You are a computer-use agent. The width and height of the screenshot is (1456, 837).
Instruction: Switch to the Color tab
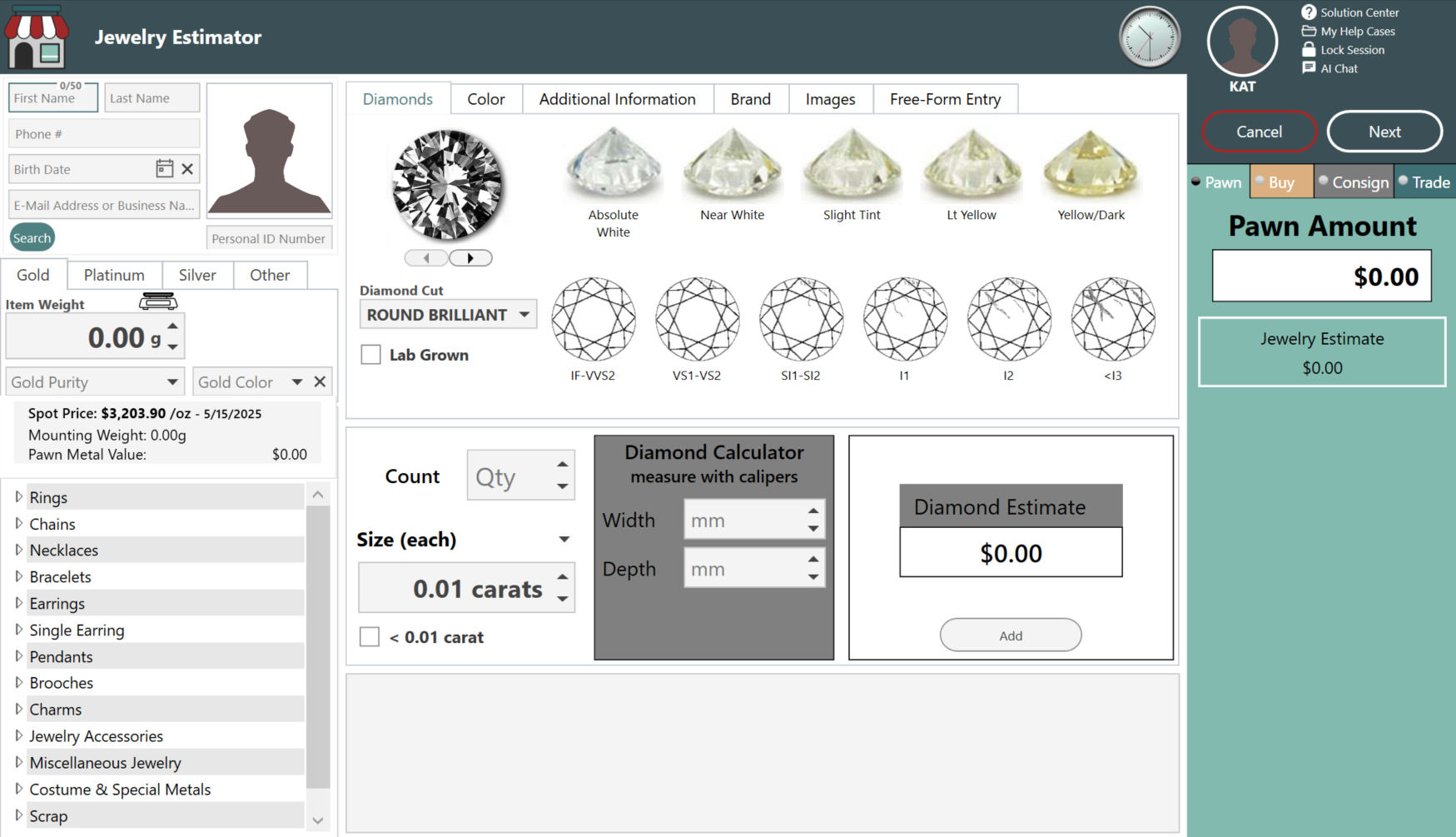point(486,99)
